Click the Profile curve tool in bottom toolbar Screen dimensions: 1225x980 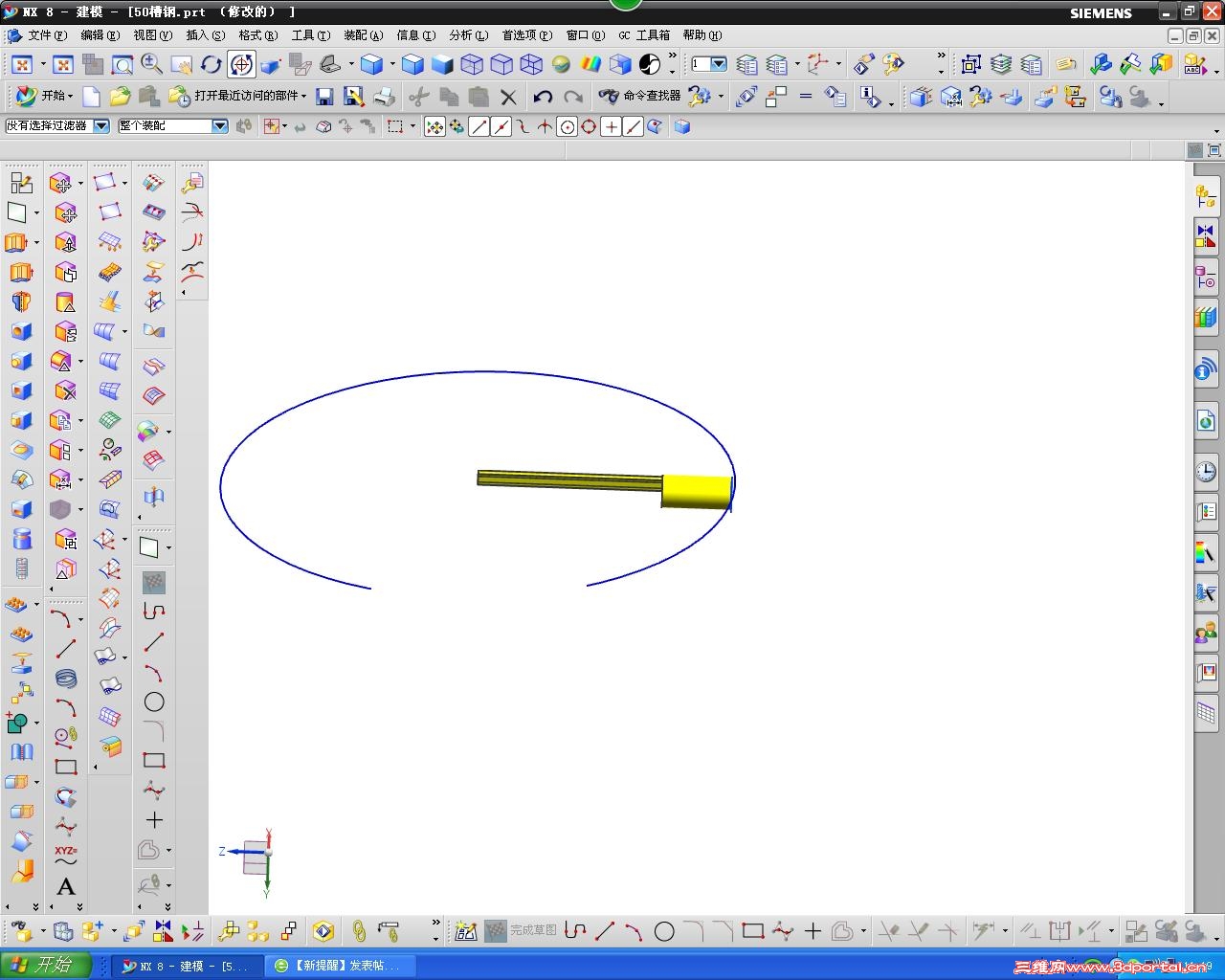click(575, 930)
